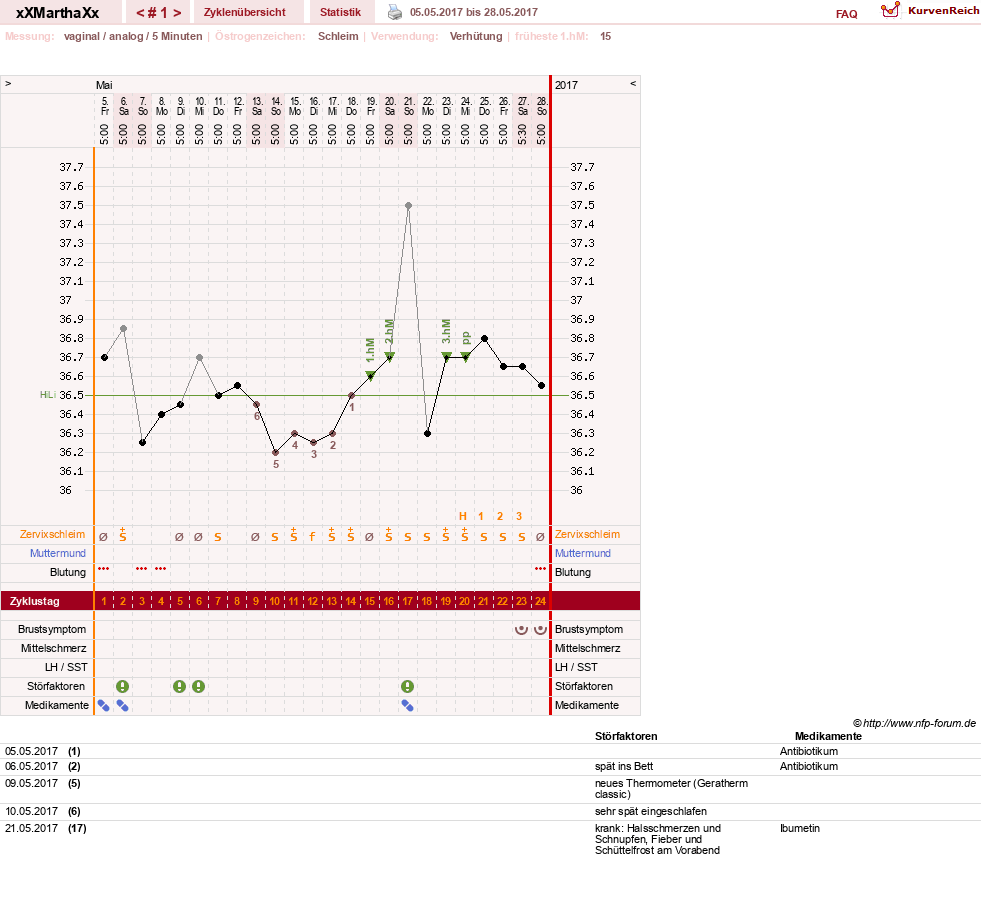This screenshot has height=897, width=981.
Task: Click the date range 05.05.2017 bis 28.05.2017
Action: pos(474,12)
